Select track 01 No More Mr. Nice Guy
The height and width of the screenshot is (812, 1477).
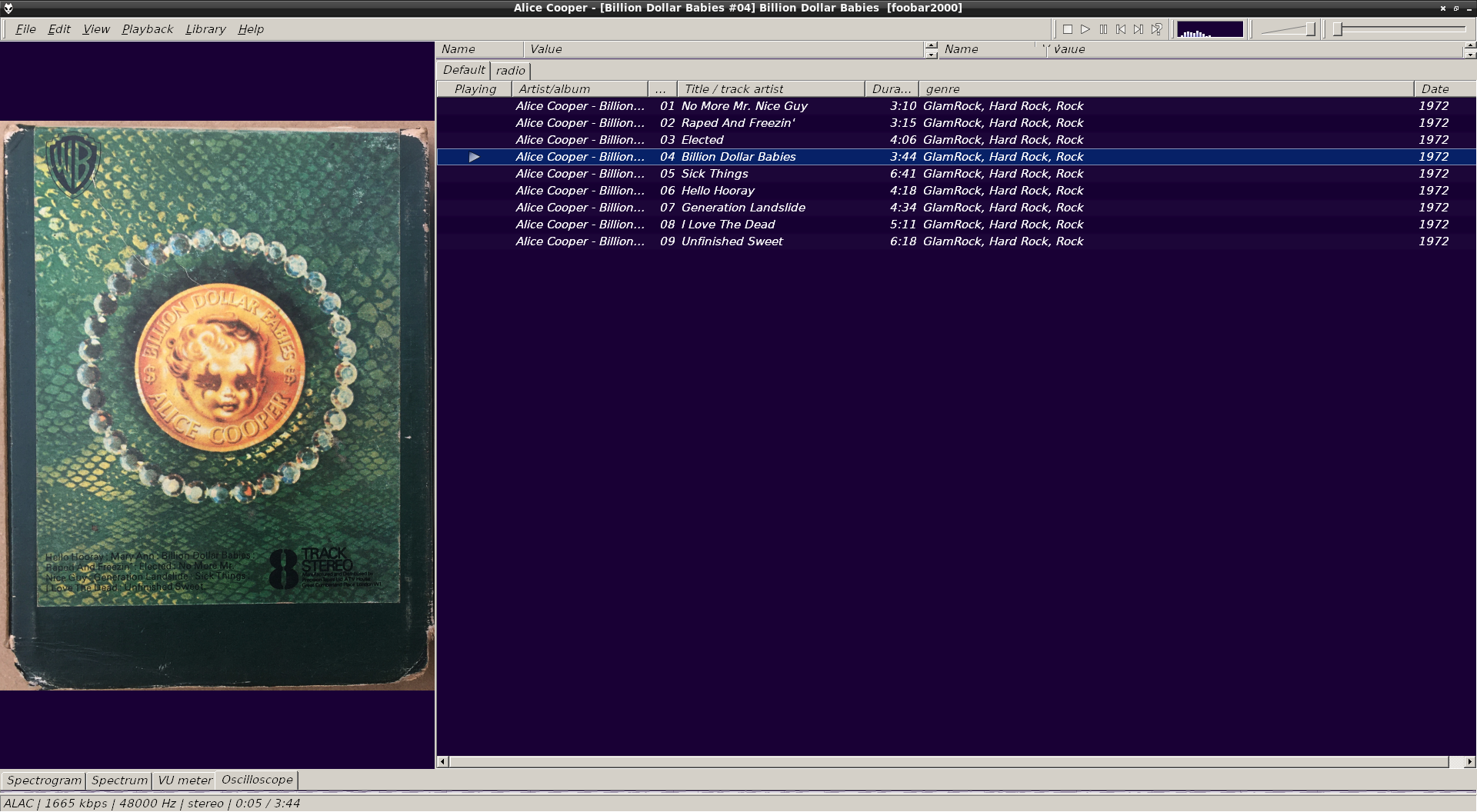coord(956,106)
